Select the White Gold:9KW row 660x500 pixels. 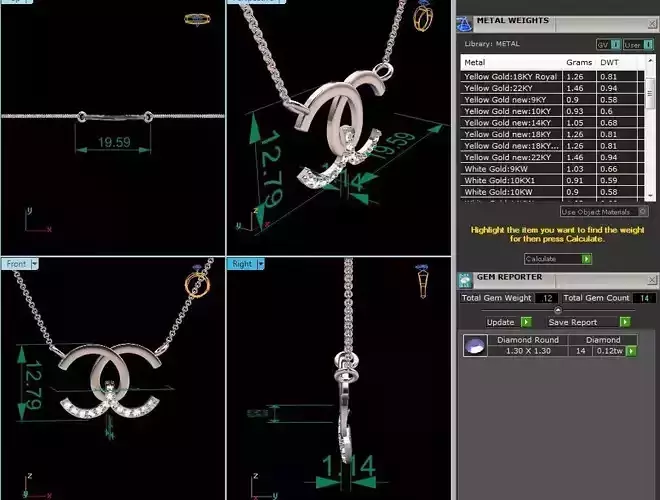click(552, 169)
